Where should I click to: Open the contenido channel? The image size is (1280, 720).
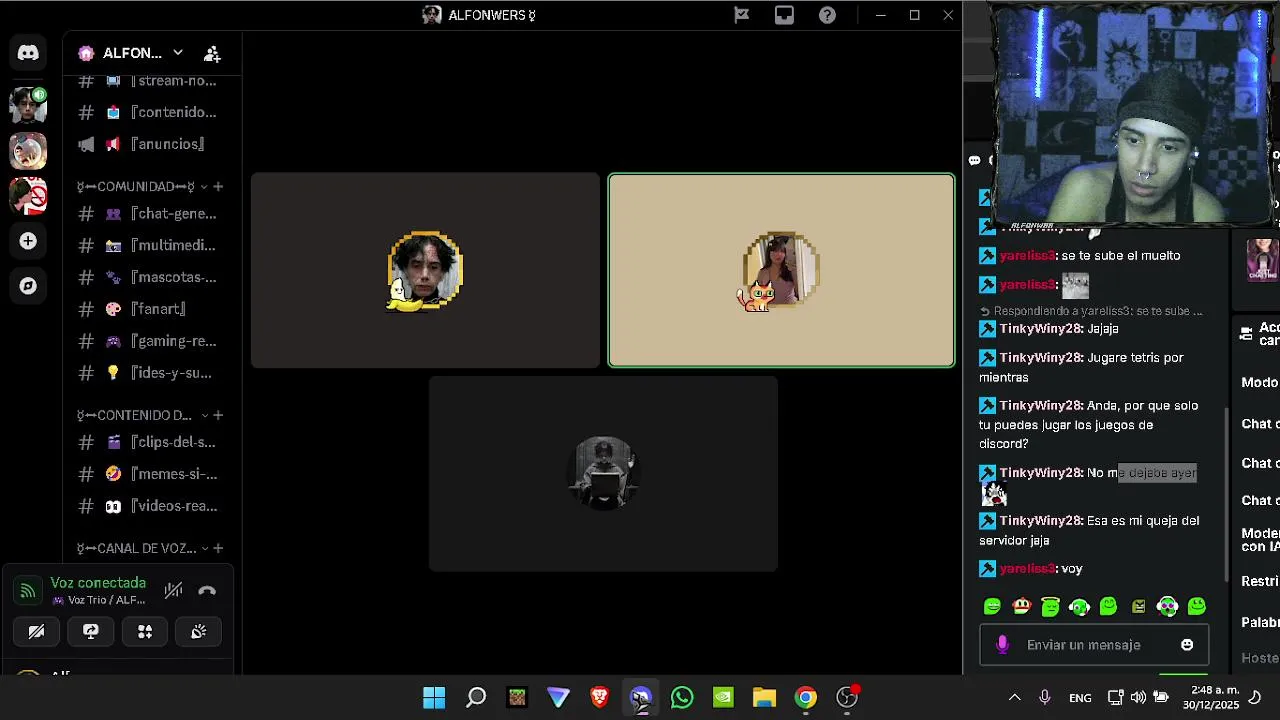click(x=151, y=112)
